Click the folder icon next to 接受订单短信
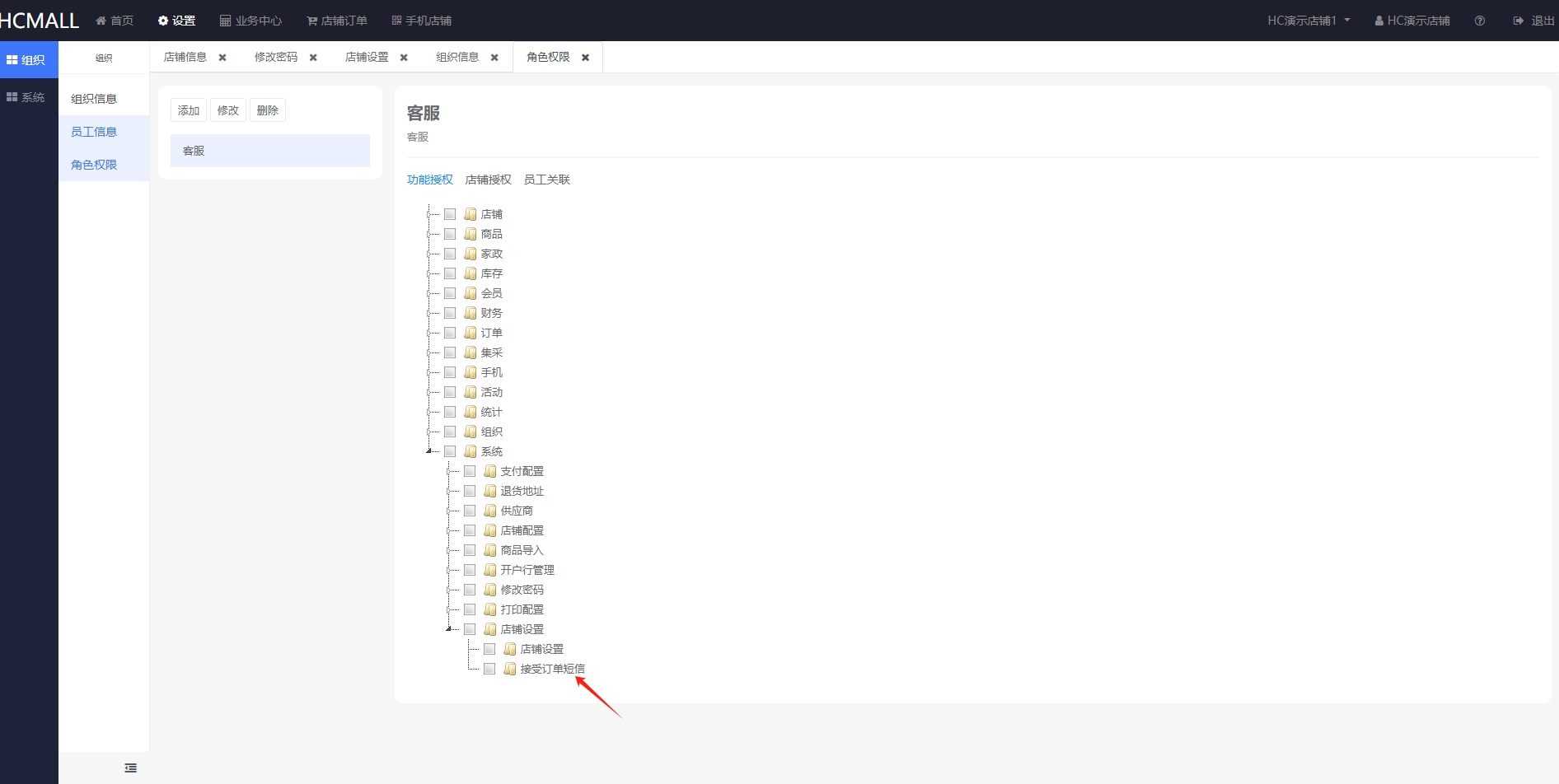This screenshot has width=1559, height=784. pos(510,669)
